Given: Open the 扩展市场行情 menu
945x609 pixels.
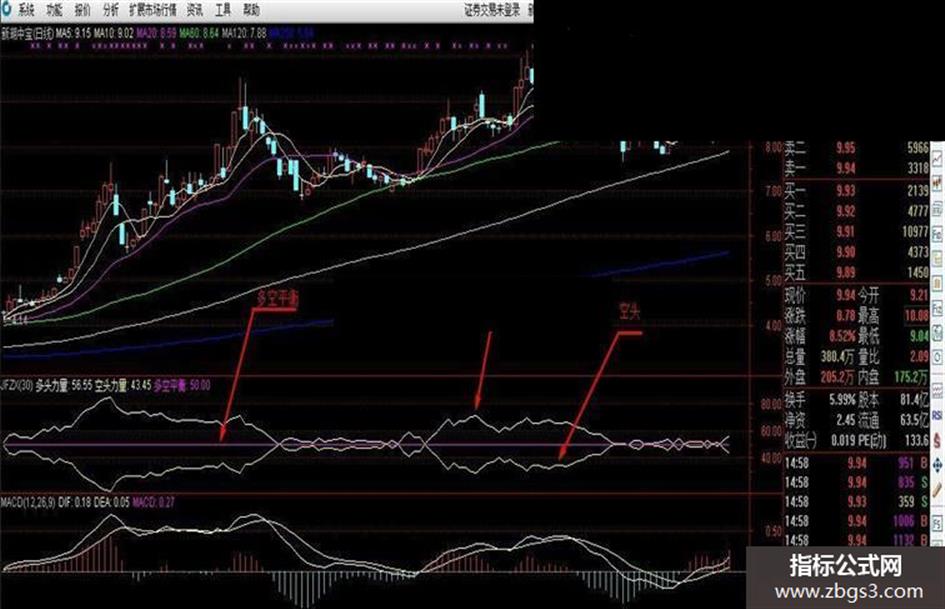Looking at the screenshot, I should (x=152, y=10).
